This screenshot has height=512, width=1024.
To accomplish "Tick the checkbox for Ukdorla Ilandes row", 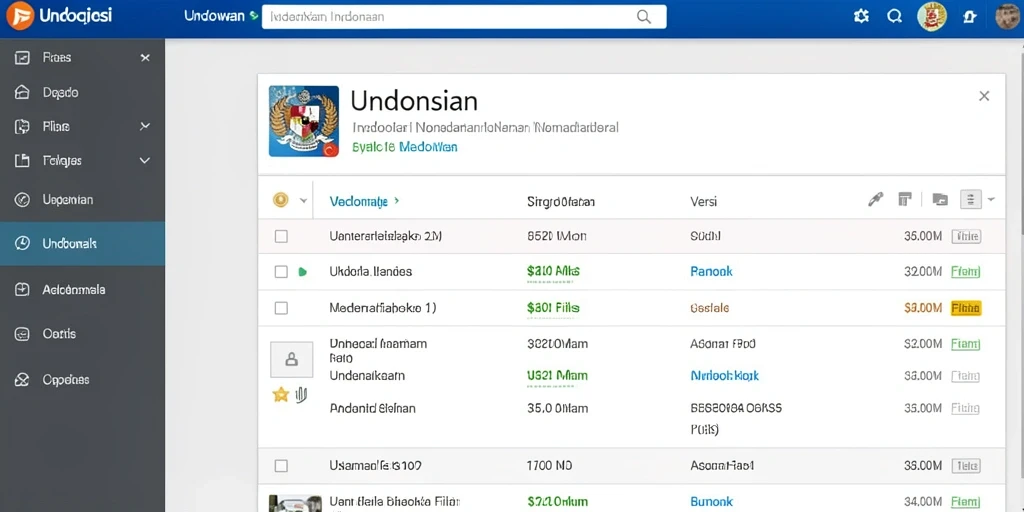I will 281,272.
